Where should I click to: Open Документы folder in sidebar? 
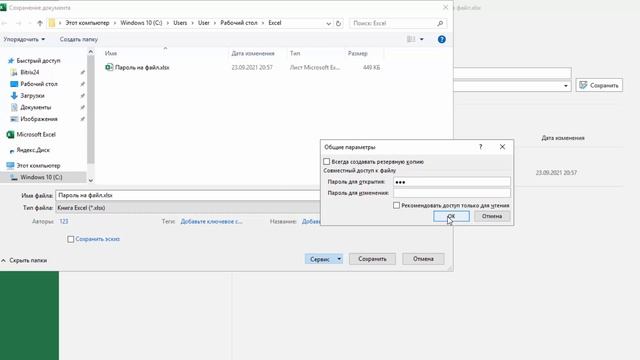36,107
